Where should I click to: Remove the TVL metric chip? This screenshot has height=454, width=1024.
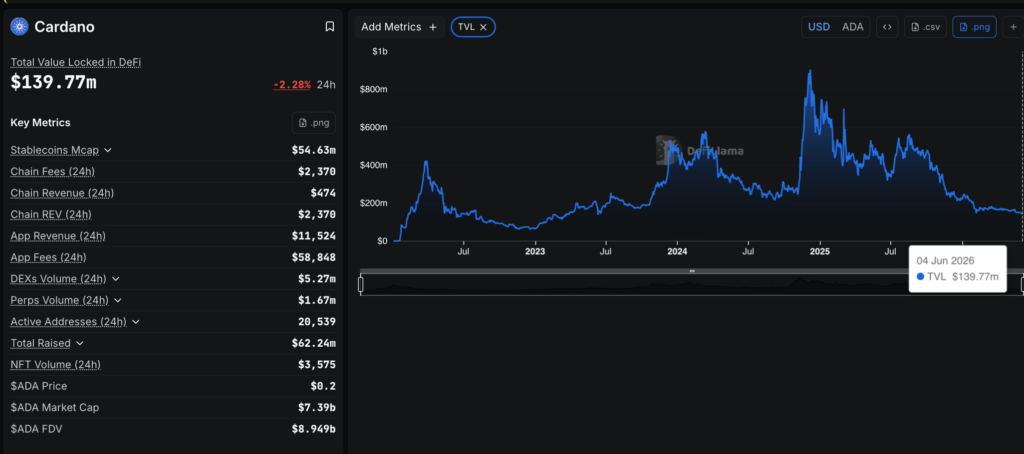coord(483,27)
